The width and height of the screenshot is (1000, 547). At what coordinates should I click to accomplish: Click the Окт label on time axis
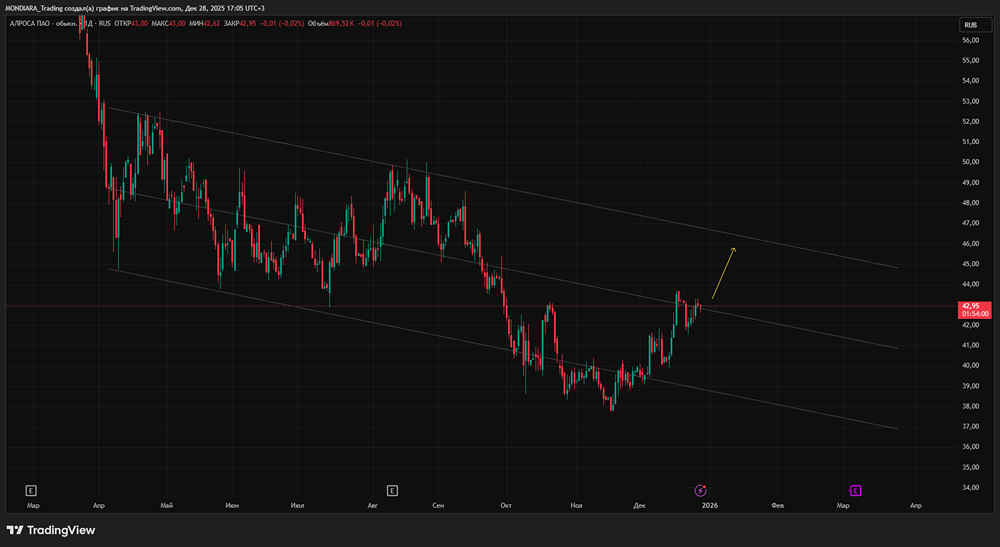point(507,506)
